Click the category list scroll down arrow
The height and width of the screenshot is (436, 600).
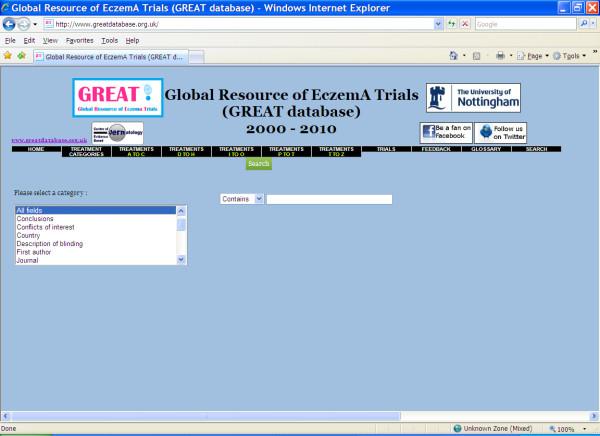(x=181, y=259)
